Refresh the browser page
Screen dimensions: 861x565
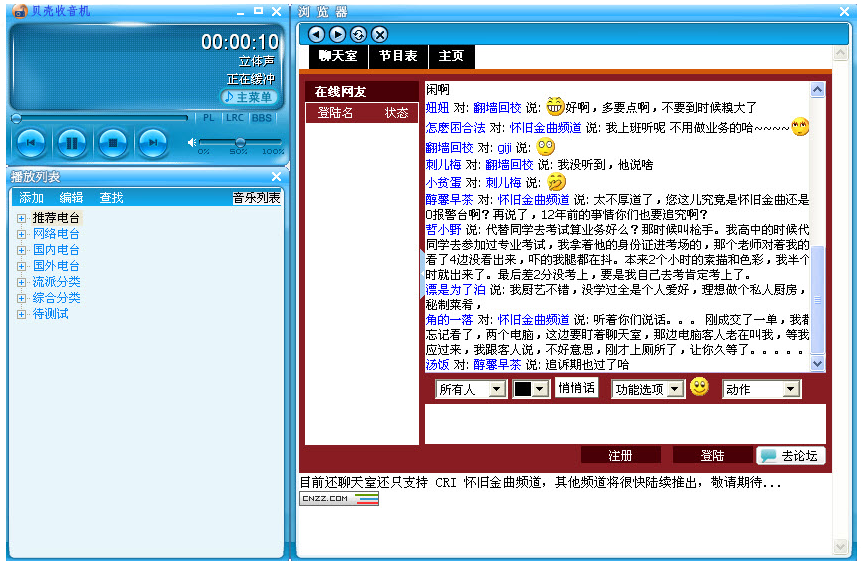tap(358, 34)
